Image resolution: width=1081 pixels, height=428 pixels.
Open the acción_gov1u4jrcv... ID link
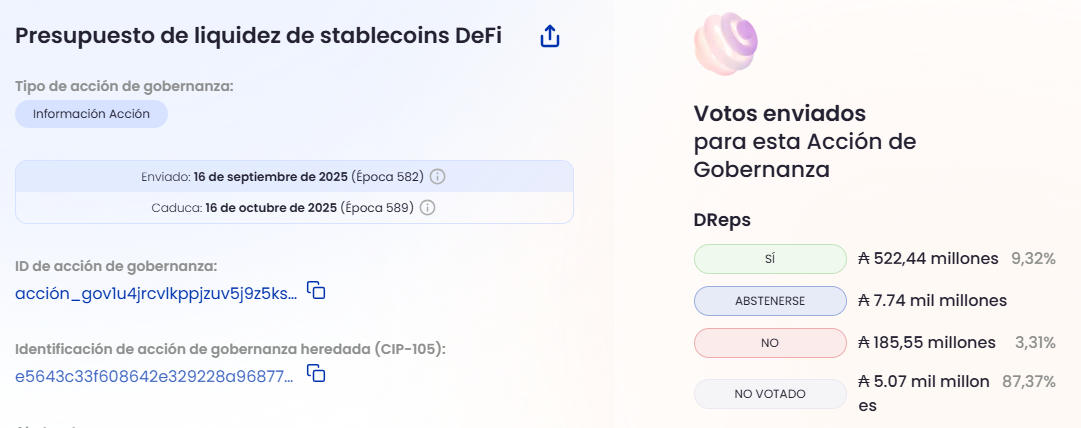pos(156,293)
